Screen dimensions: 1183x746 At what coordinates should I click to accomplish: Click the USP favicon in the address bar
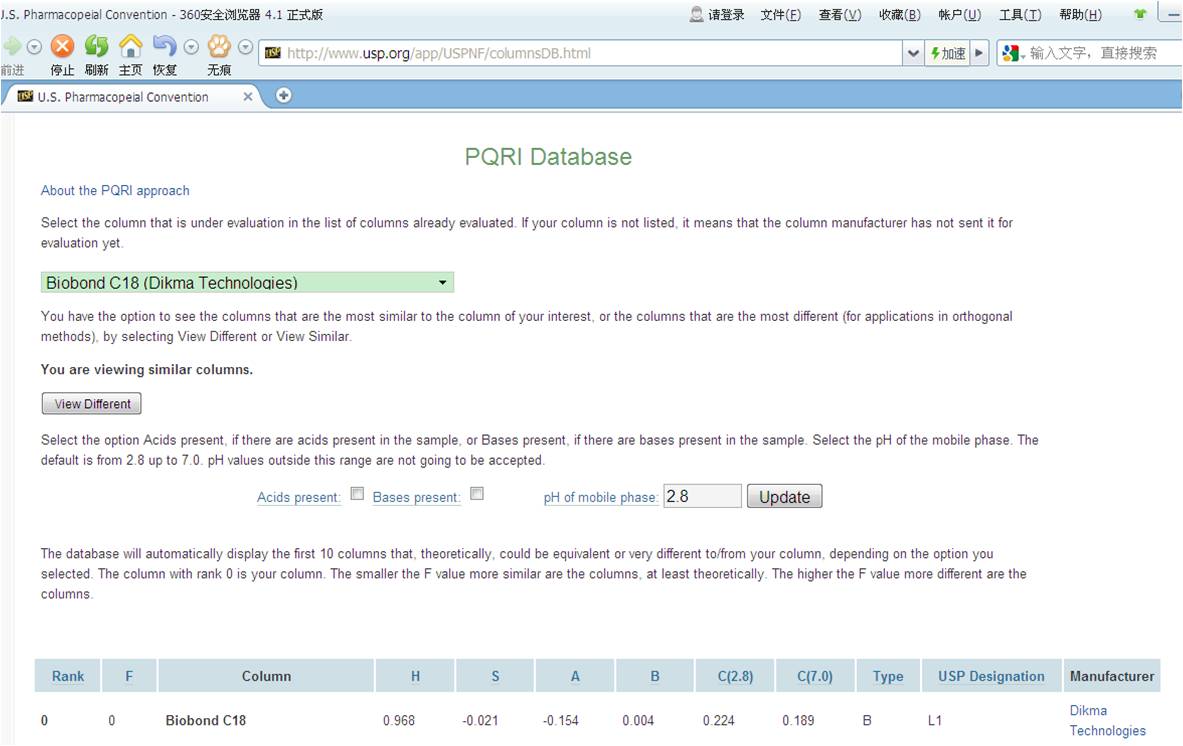[272, 53]
